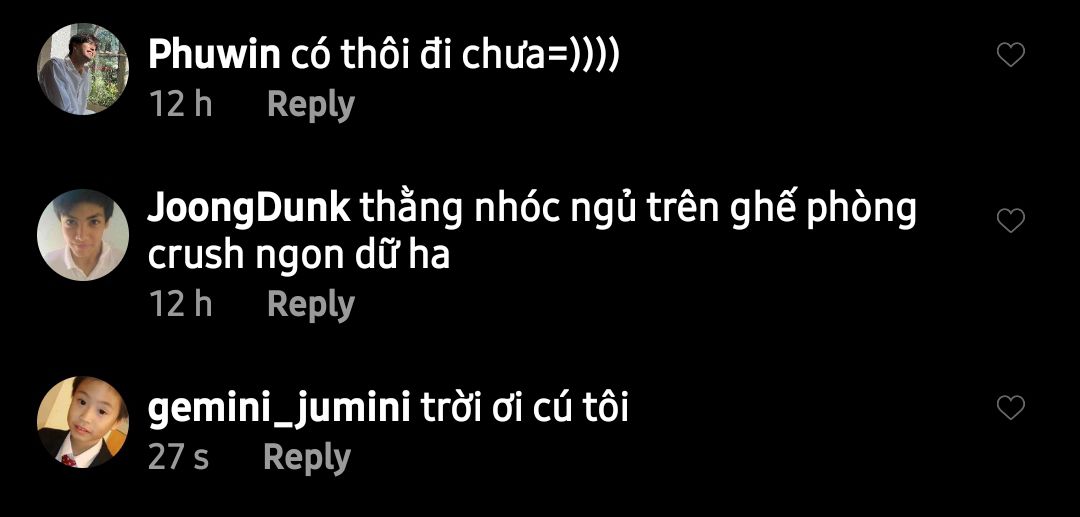
Task: View gemini_jumini's profile photo
Action: [x=83, y=422]
